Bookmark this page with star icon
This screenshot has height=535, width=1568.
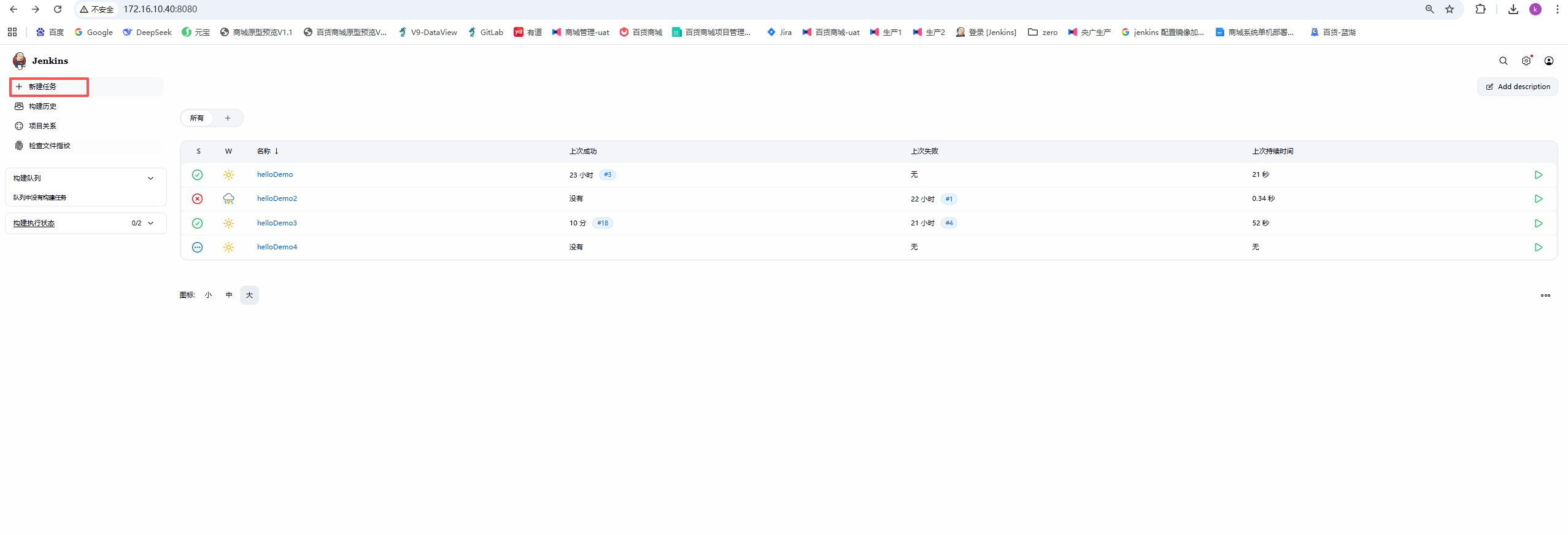1450,9
